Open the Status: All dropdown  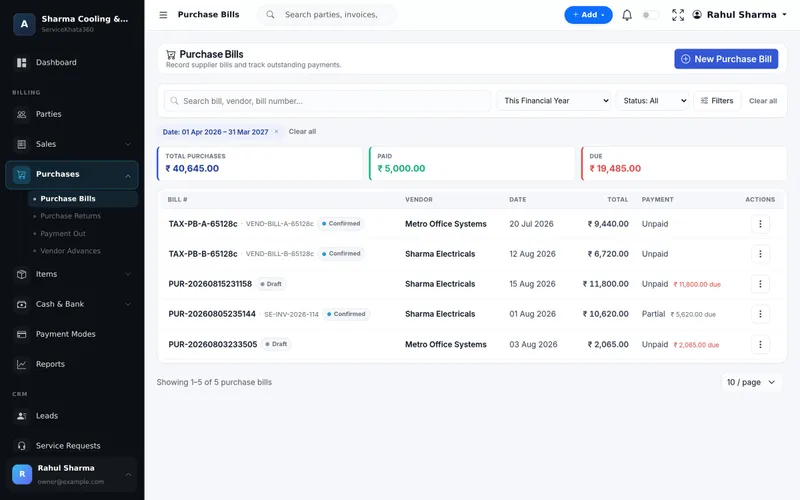(x=653, y=101)
